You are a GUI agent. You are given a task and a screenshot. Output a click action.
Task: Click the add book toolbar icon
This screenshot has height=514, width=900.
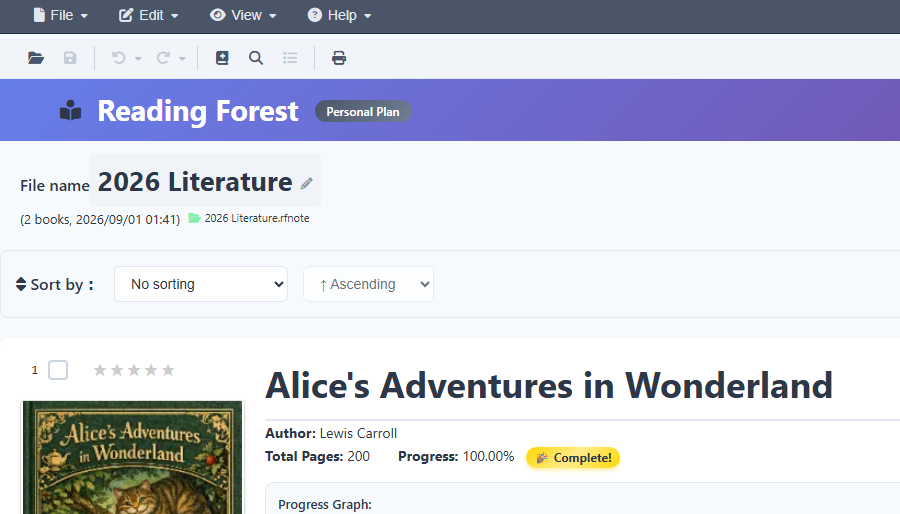coord(222,58)
